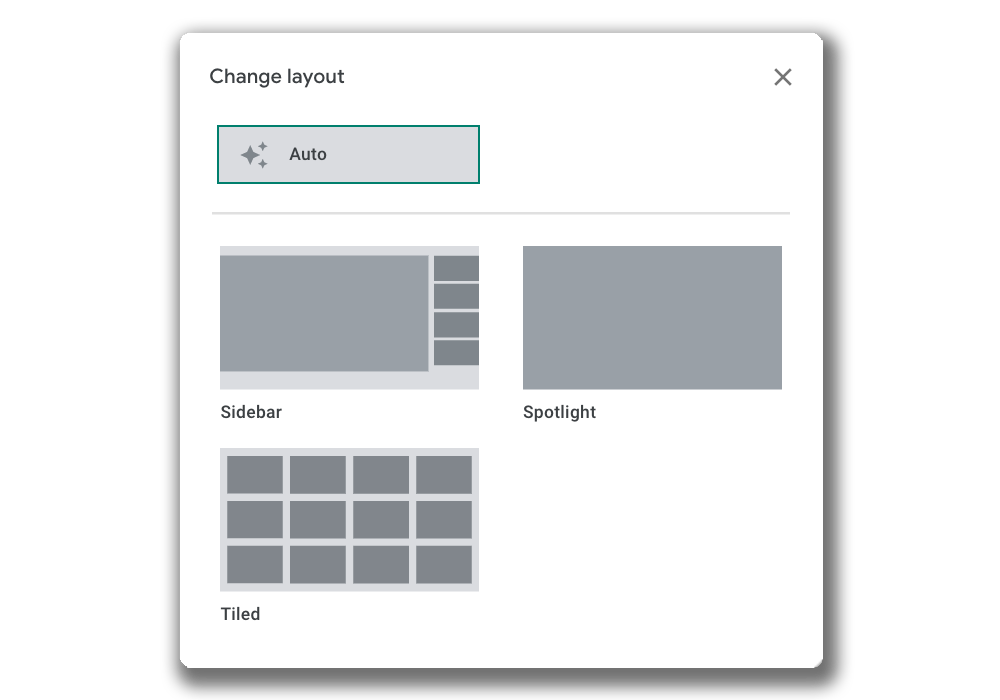1000x700 pixels.
Task: Pick the Spotlight layout preview
Action: tap(652, 317)
